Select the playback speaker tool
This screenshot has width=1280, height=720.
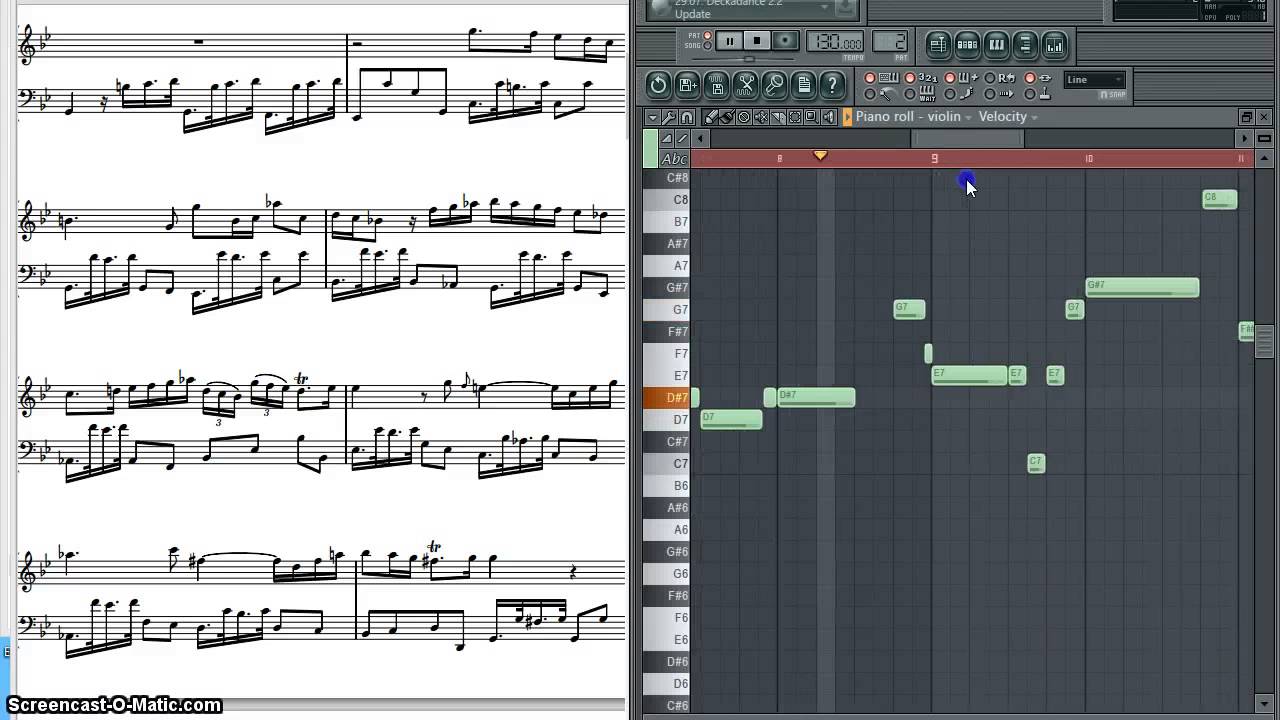pos(829,117)
